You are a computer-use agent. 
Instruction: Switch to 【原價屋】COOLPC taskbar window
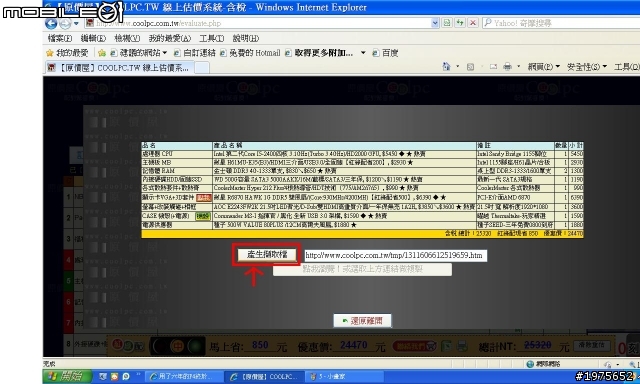click(x=264, y=377)
